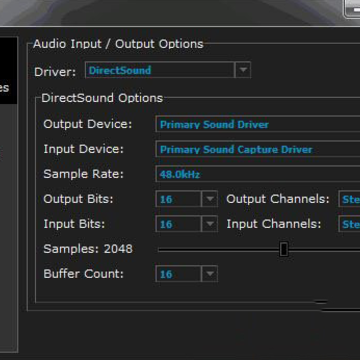
Task: Click the Buffer Count label
Action: 83,274
